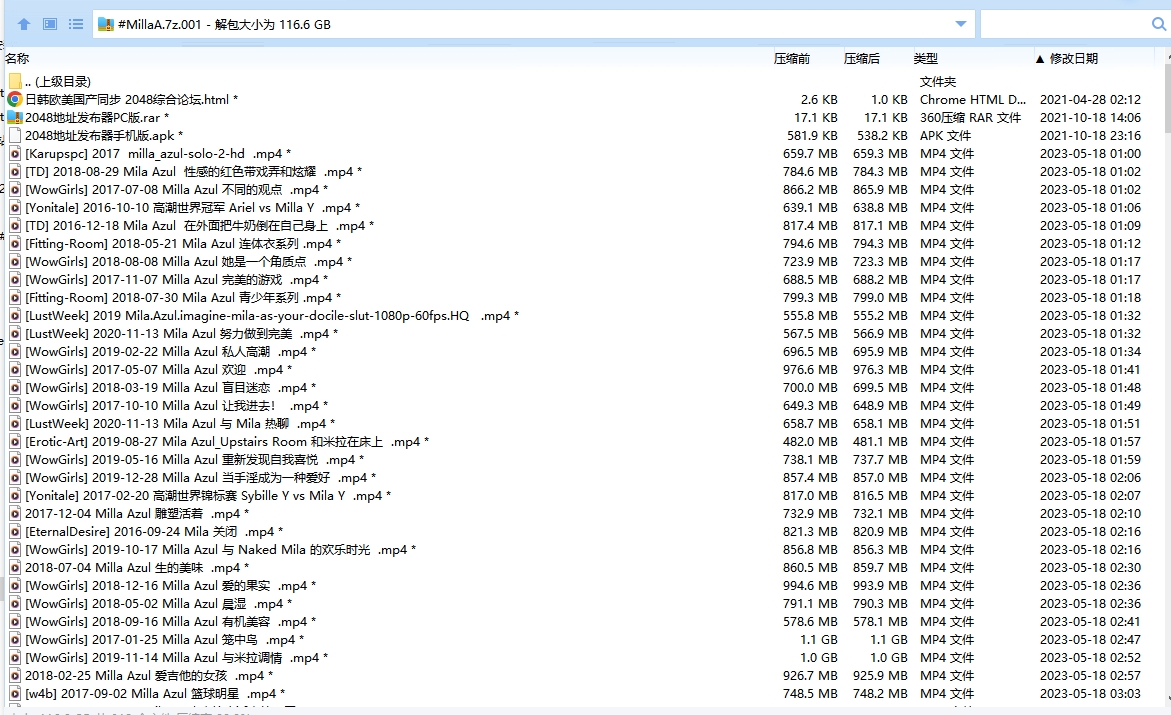Click the 360压缩 RAR 文件 type cell

coord(970,117)
